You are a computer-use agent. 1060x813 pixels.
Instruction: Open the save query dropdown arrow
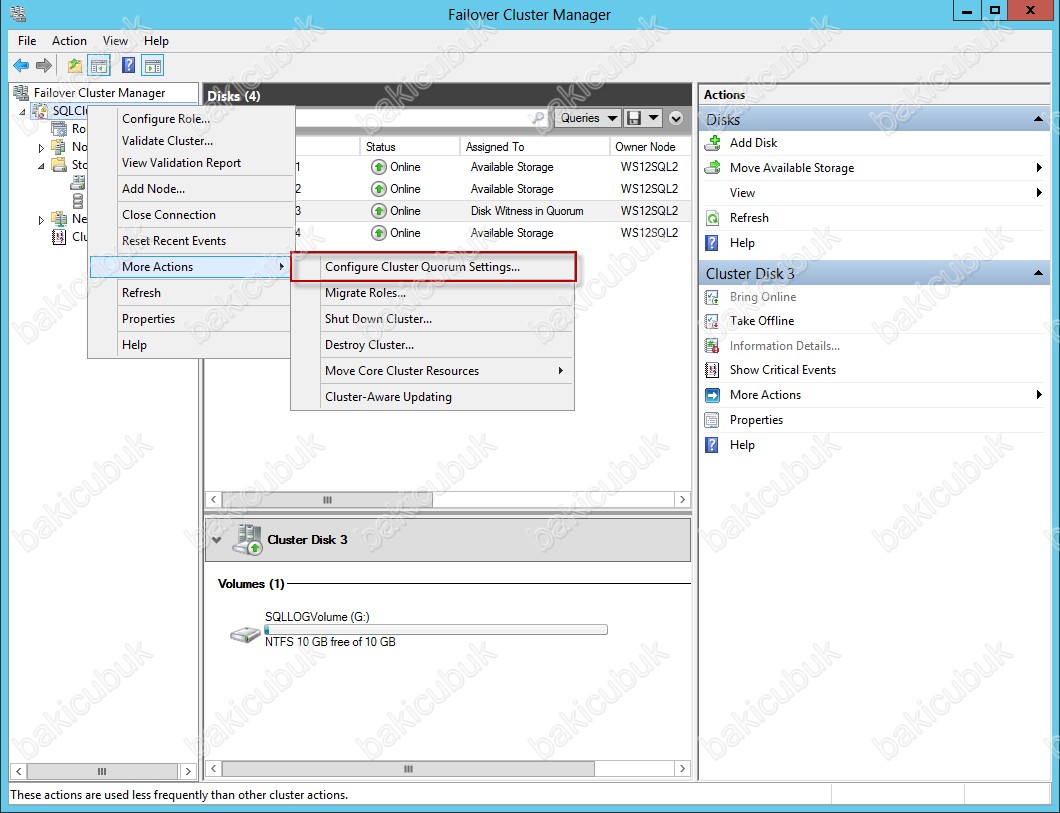coord(654,118)
